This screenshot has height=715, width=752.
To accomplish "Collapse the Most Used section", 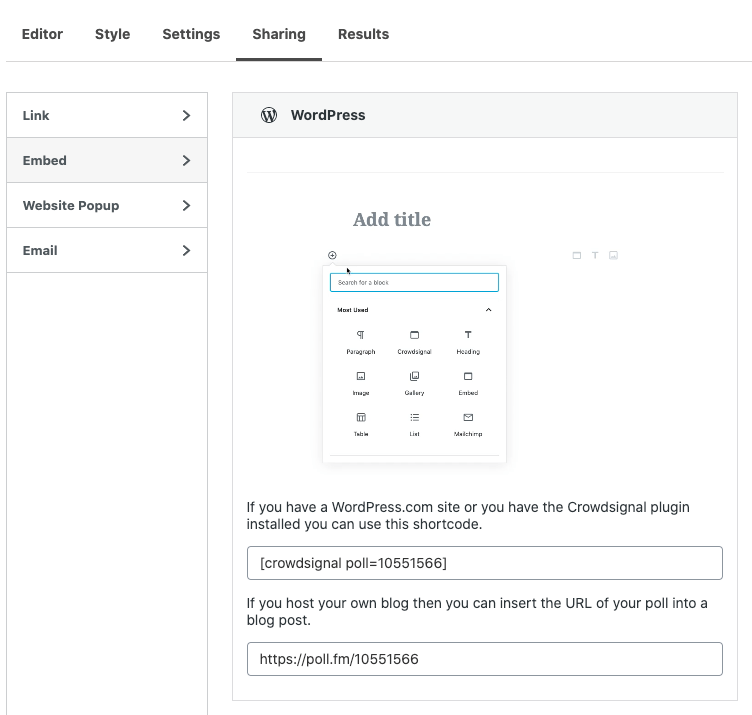I will point(488,310).
